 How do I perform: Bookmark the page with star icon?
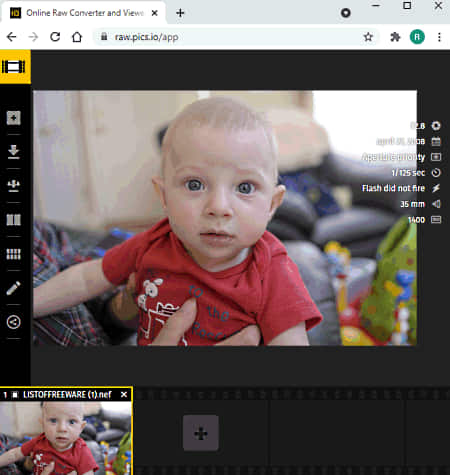click(x=368, y=37)
